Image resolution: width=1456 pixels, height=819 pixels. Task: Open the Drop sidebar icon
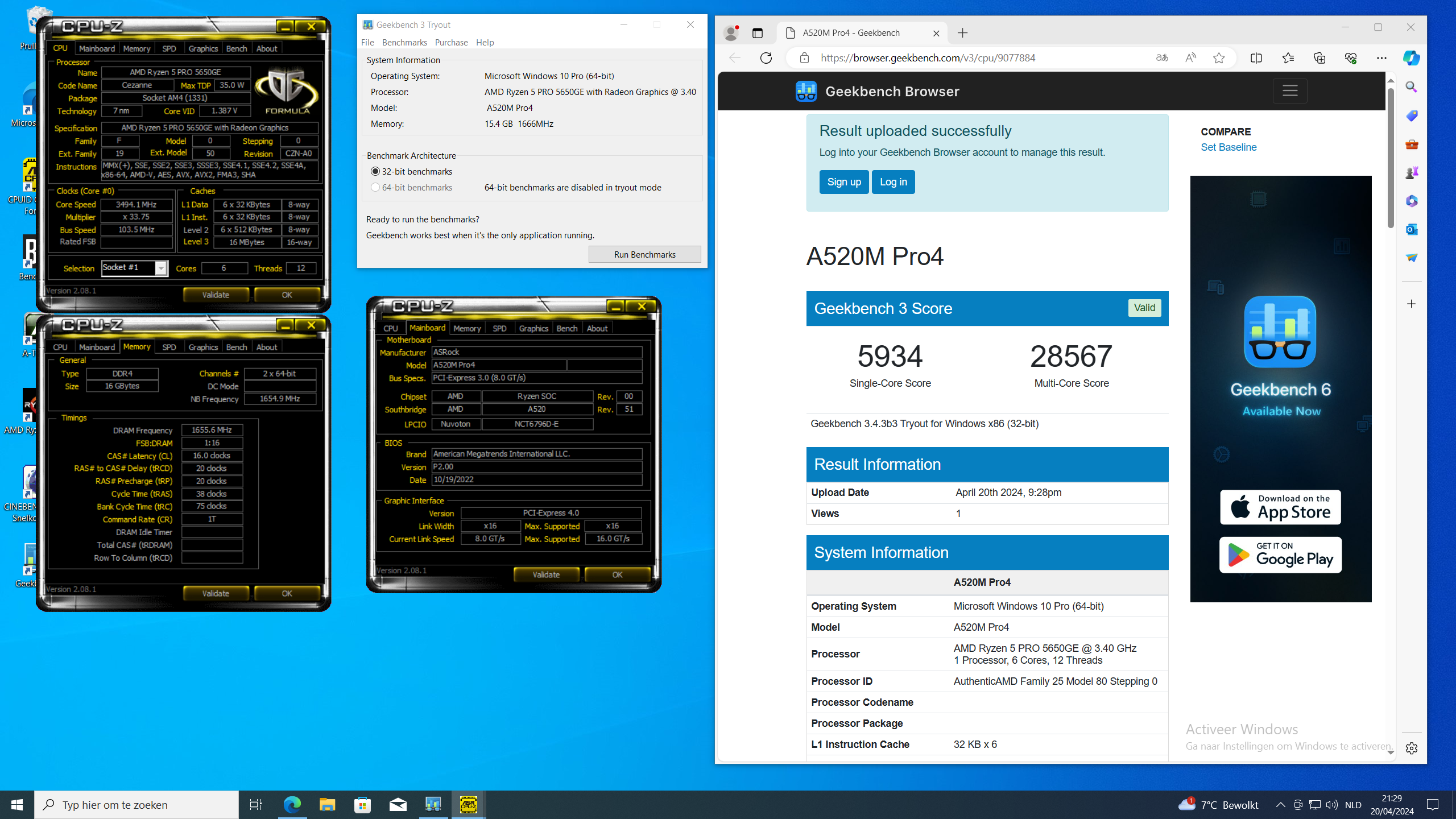pyautogui.click(x=1412, y=258)
